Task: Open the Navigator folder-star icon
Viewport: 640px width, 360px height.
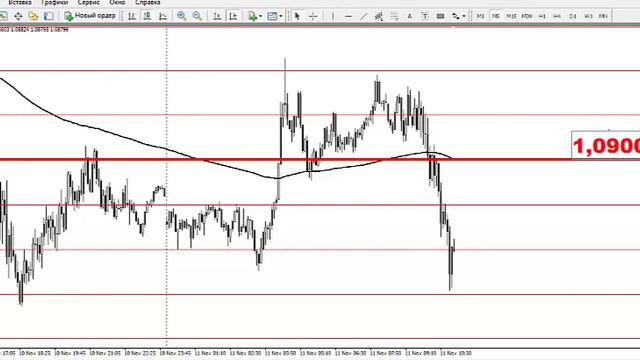Action: coord(33,16)
